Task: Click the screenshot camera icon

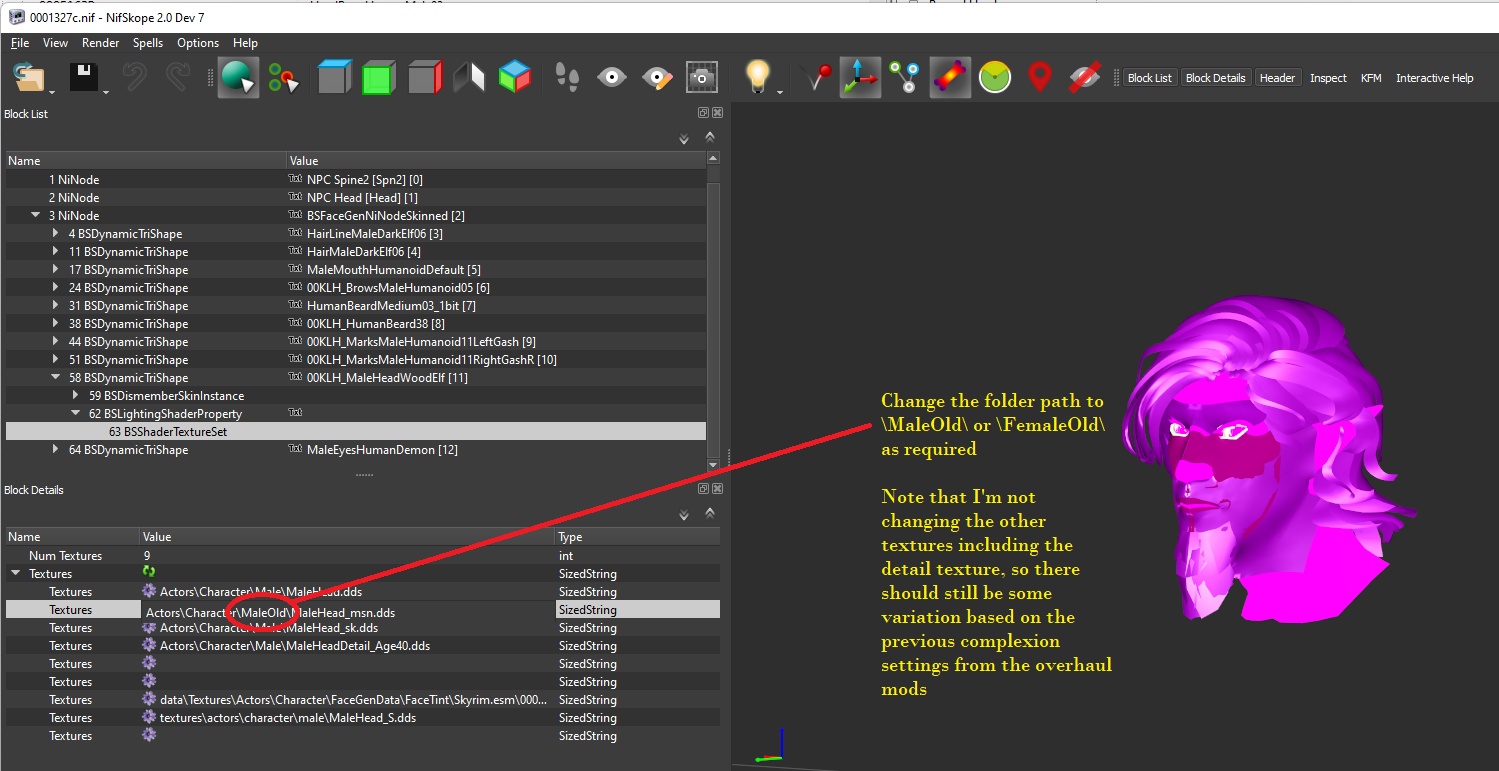Action: [x=702, y=78]
